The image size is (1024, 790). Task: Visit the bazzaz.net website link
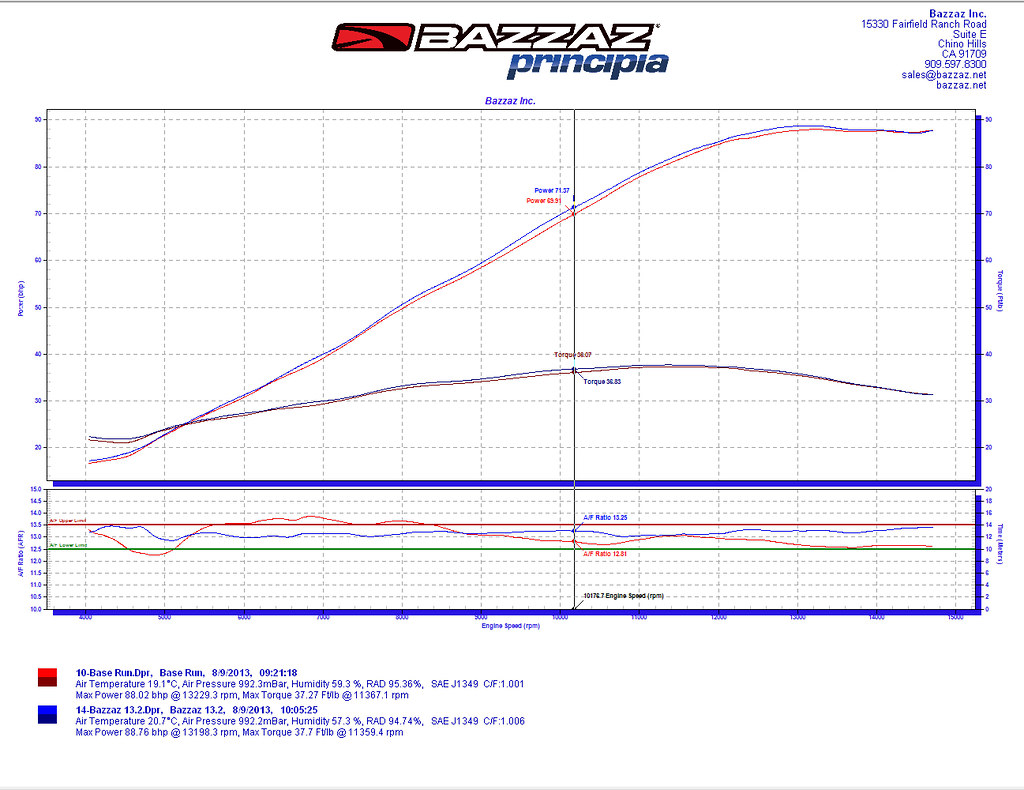(x=961, y=85)
